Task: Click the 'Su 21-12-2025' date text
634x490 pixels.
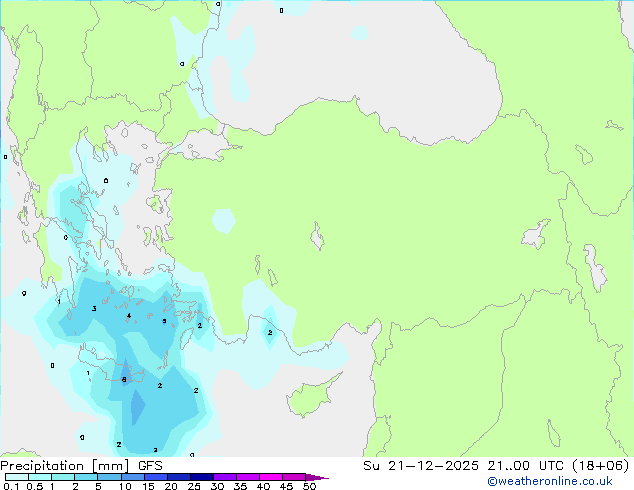Action: point(421,466)
